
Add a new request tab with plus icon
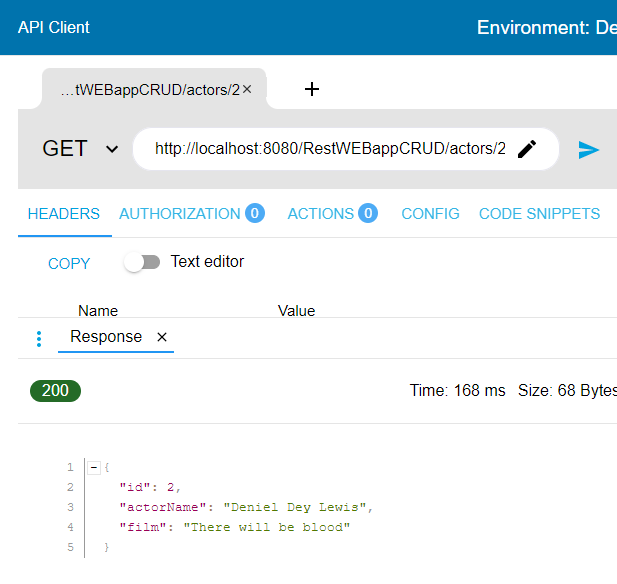(x=312, y=89)
